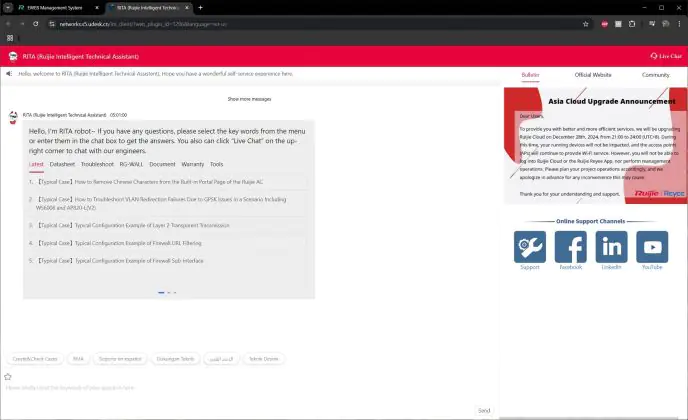Select the Official Website tab
688x420 pixels.
click(593, 75)
